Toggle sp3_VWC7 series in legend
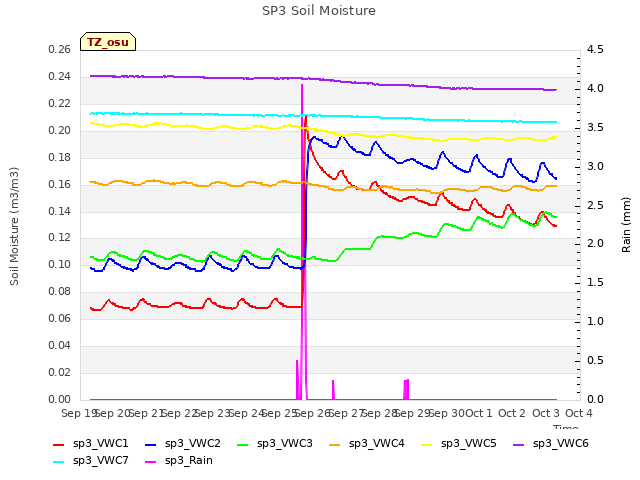 91,461
